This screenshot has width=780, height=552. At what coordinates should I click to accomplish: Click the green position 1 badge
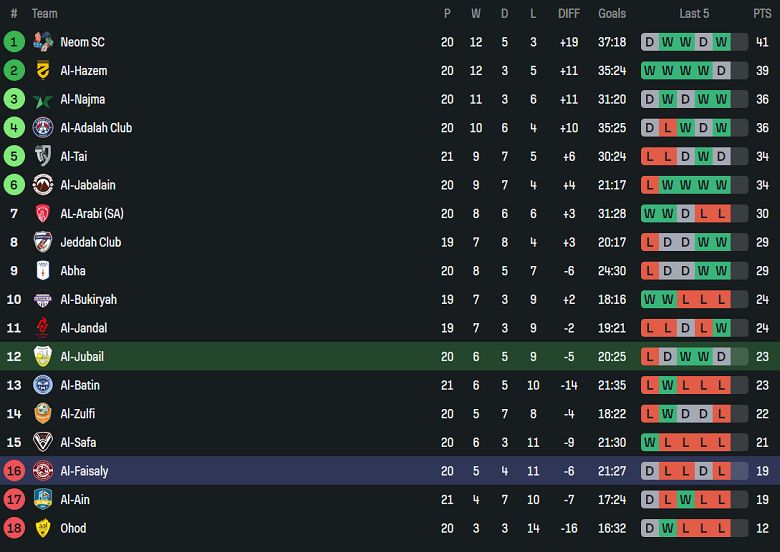click(14, 42)
